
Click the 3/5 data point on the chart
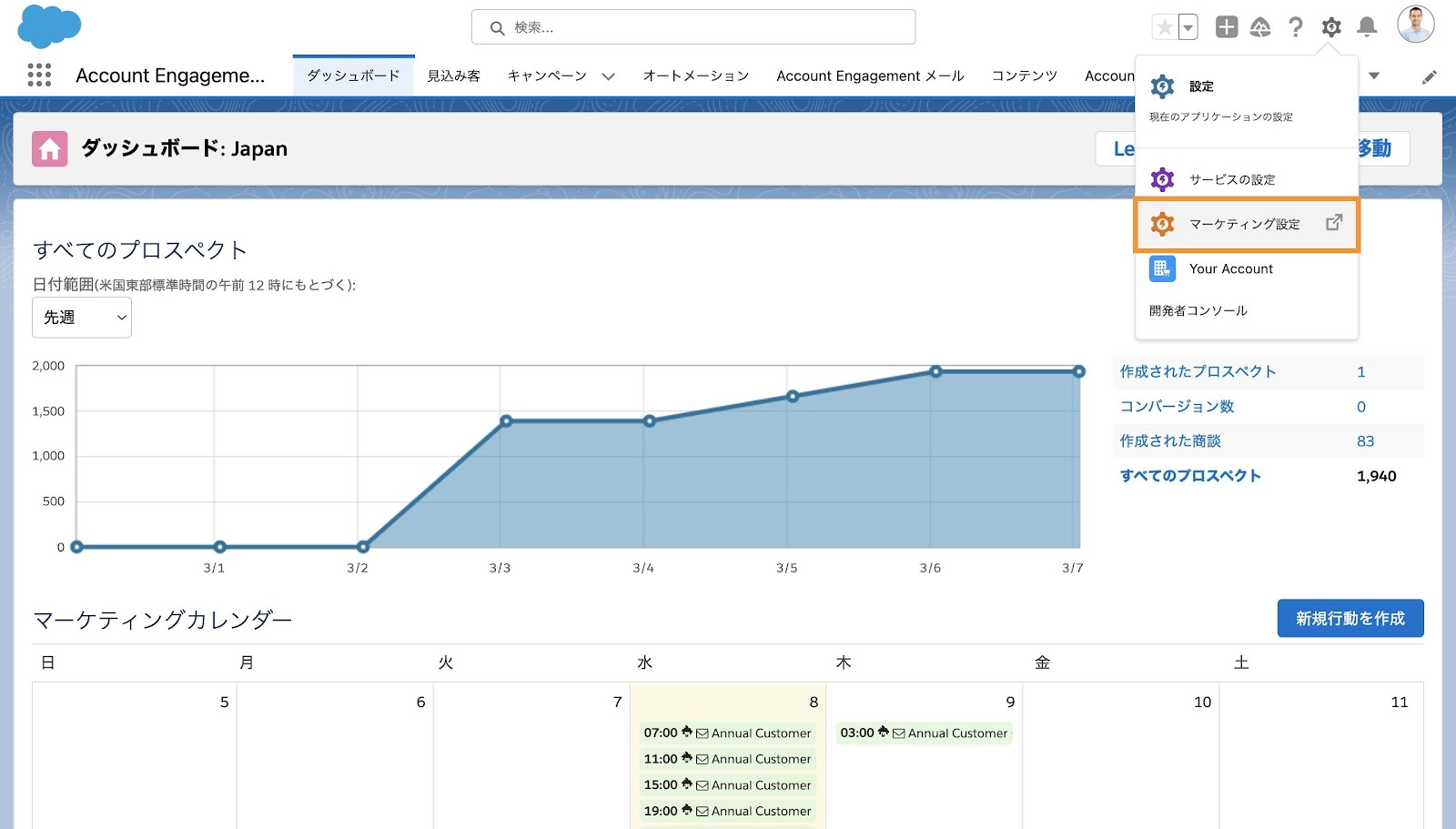793,396
